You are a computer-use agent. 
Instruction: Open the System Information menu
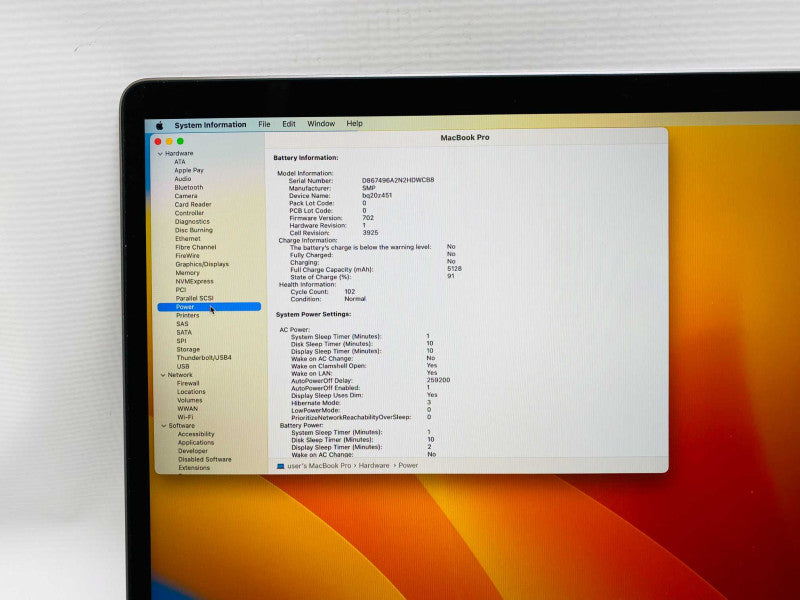tap(210, 125)
